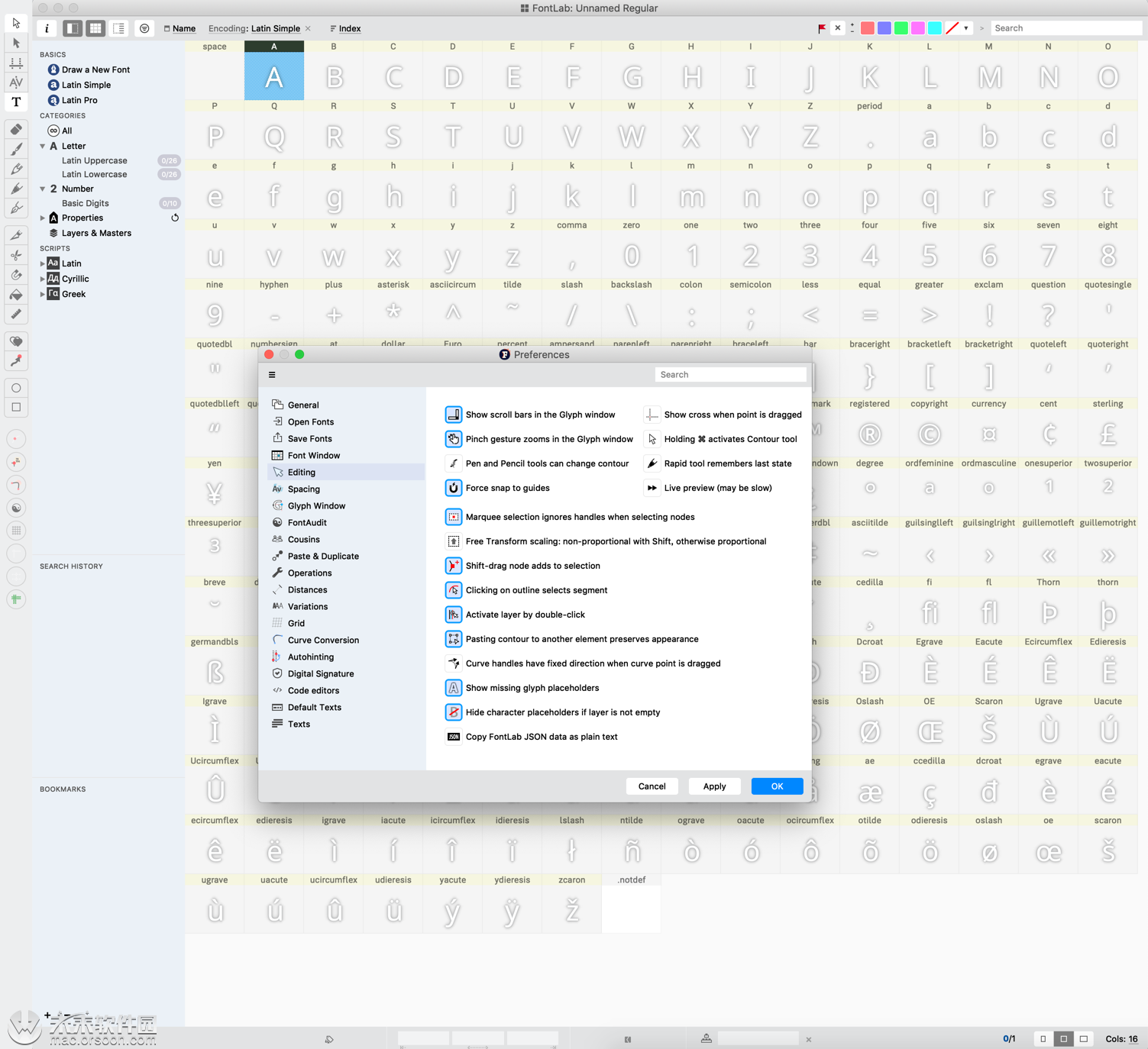Click the Properties refresh icon in sidebar

click(x=175, y=218)
